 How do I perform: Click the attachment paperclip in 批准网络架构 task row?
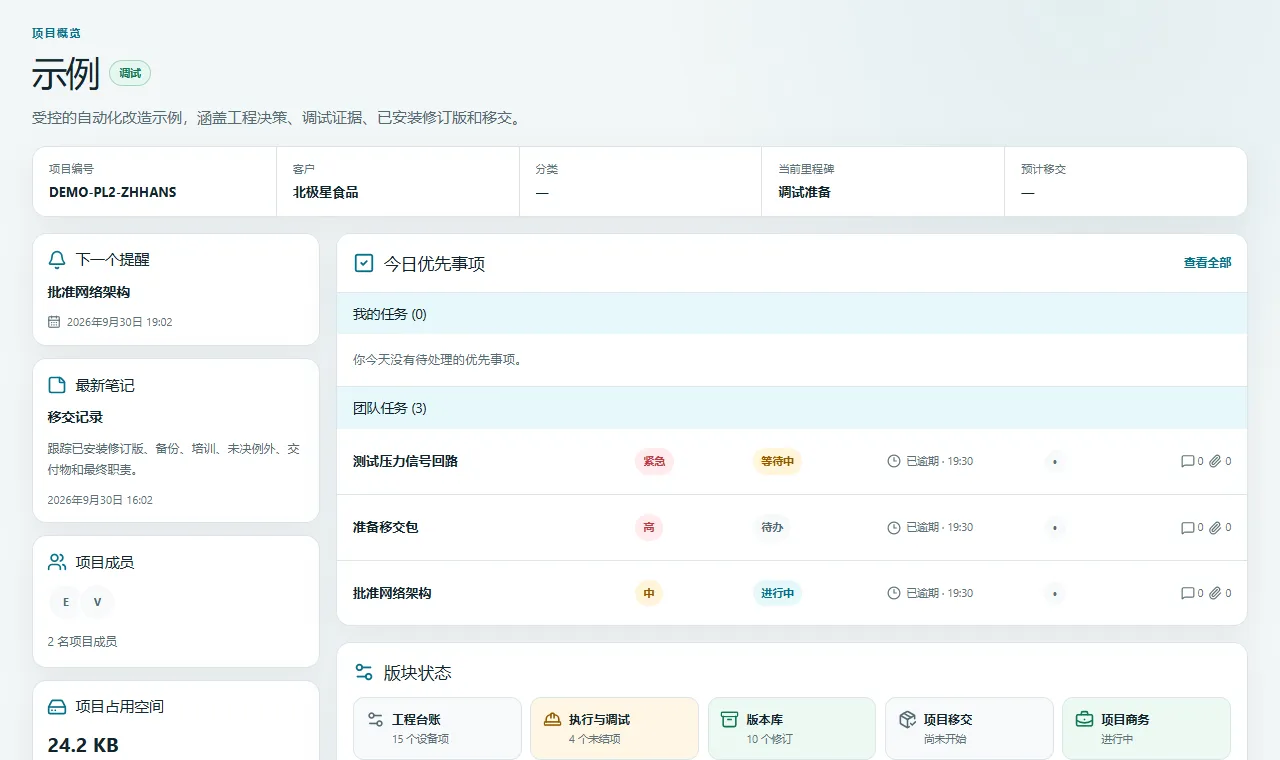(1215, 593)
